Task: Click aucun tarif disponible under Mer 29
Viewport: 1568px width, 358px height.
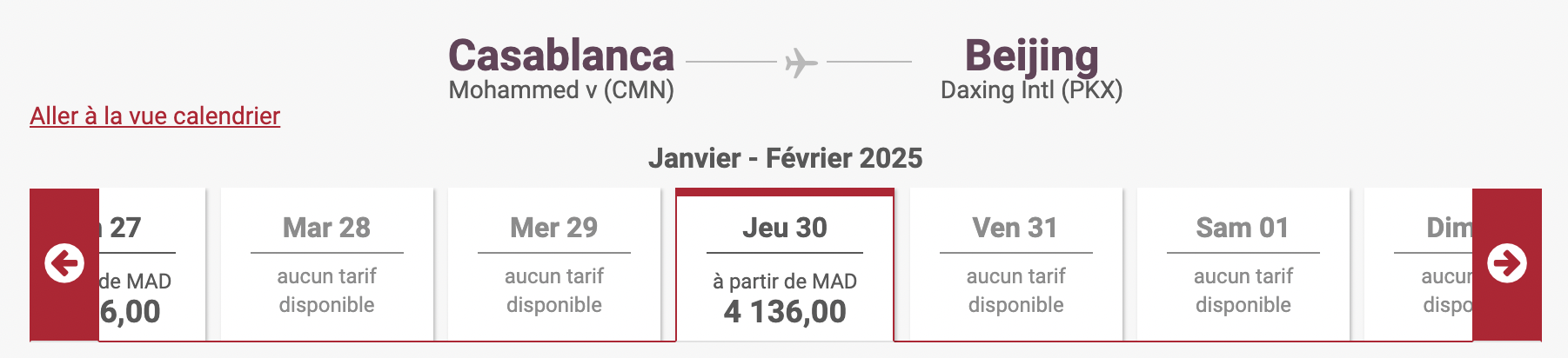Action: [553, 290]
